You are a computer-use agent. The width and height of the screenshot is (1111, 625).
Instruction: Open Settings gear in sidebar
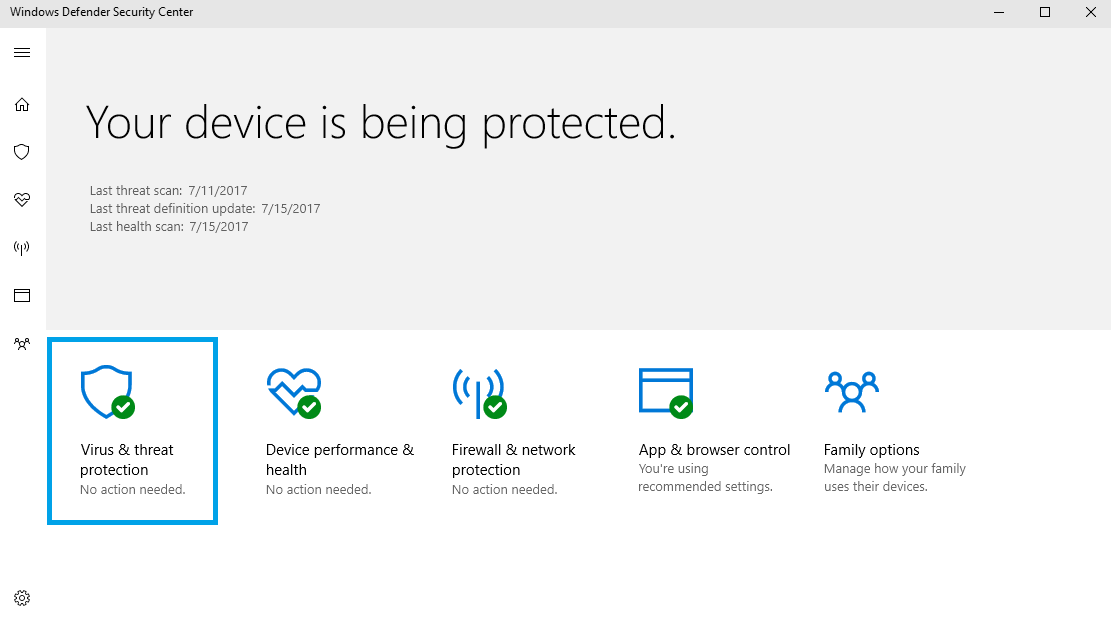[22, 598]
